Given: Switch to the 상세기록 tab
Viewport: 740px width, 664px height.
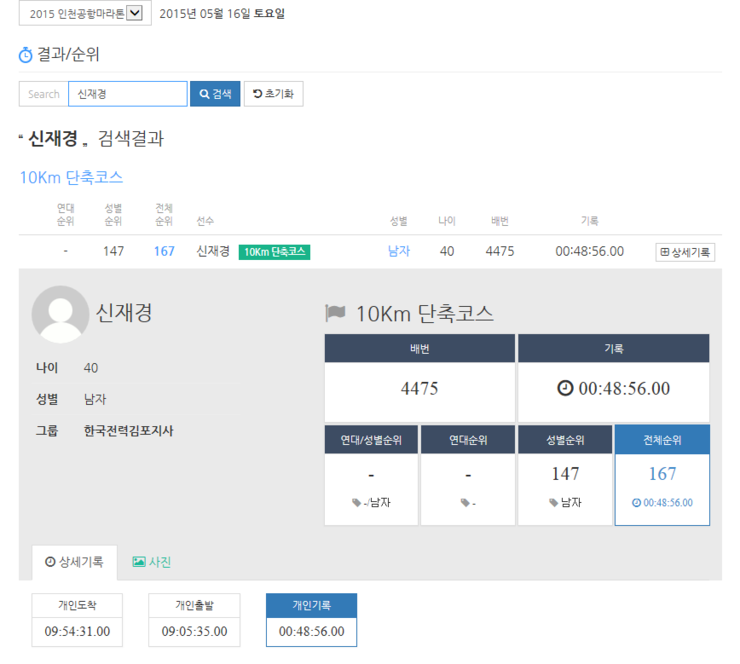Looking at the screenshot, I should click(74, 562).
